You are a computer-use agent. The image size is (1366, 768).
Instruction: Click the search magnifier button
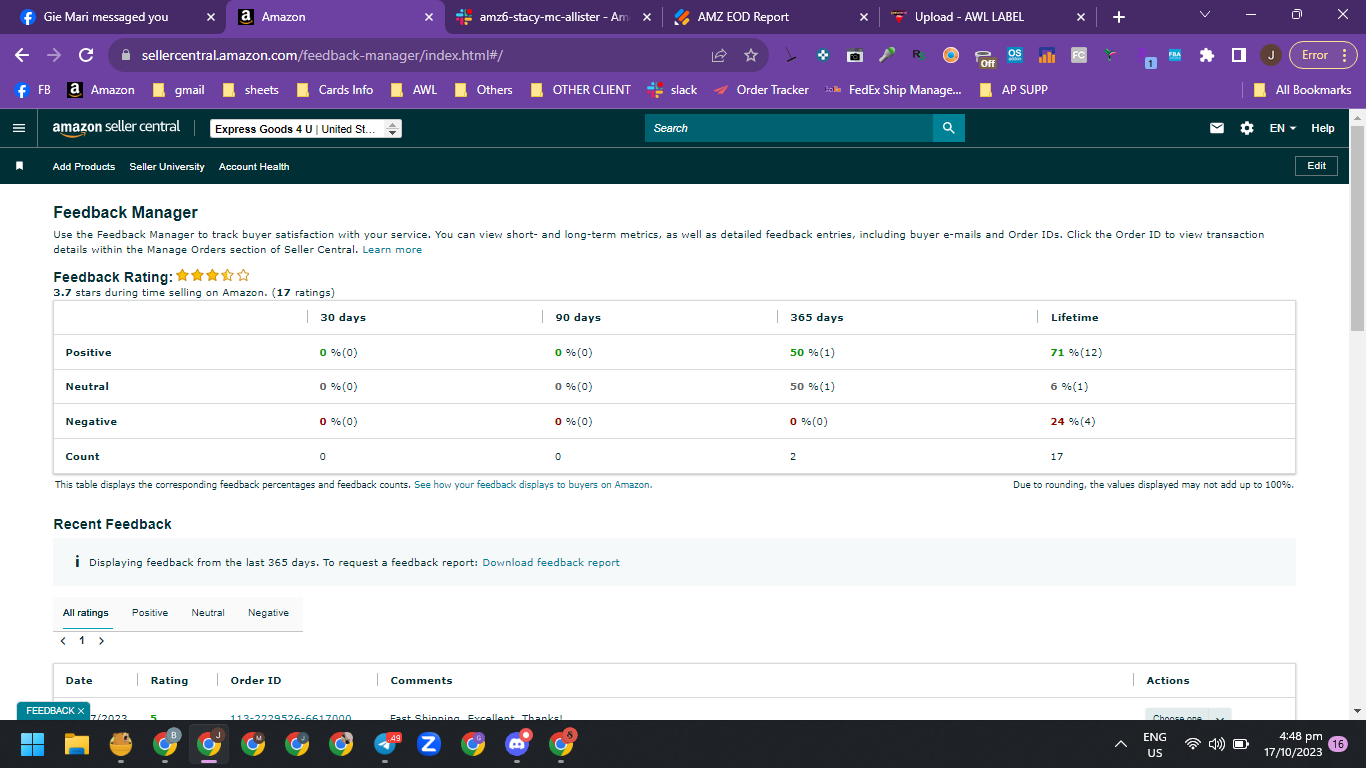pos(948,128)
